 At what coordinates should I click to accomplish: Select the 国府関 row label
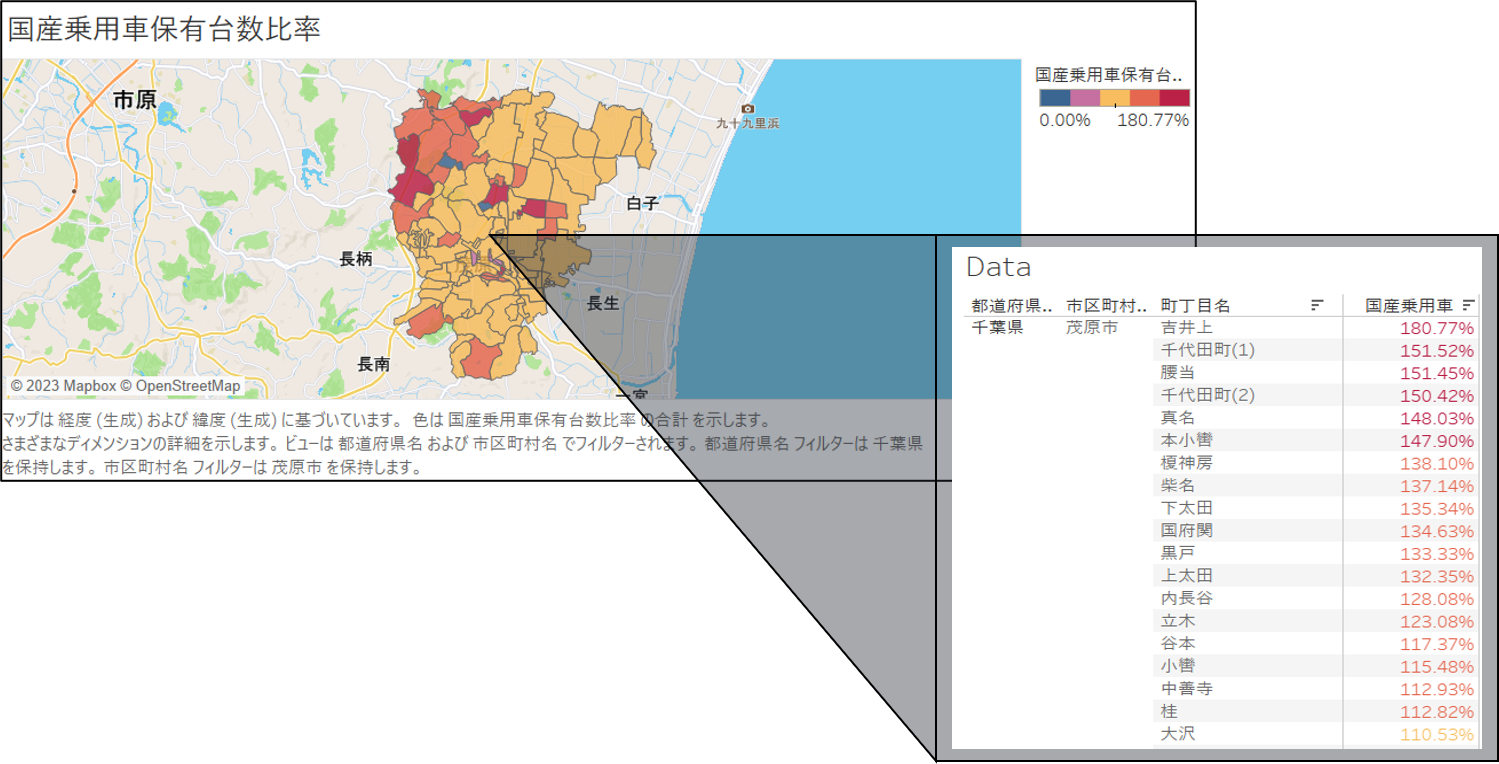pos(1186,530)
